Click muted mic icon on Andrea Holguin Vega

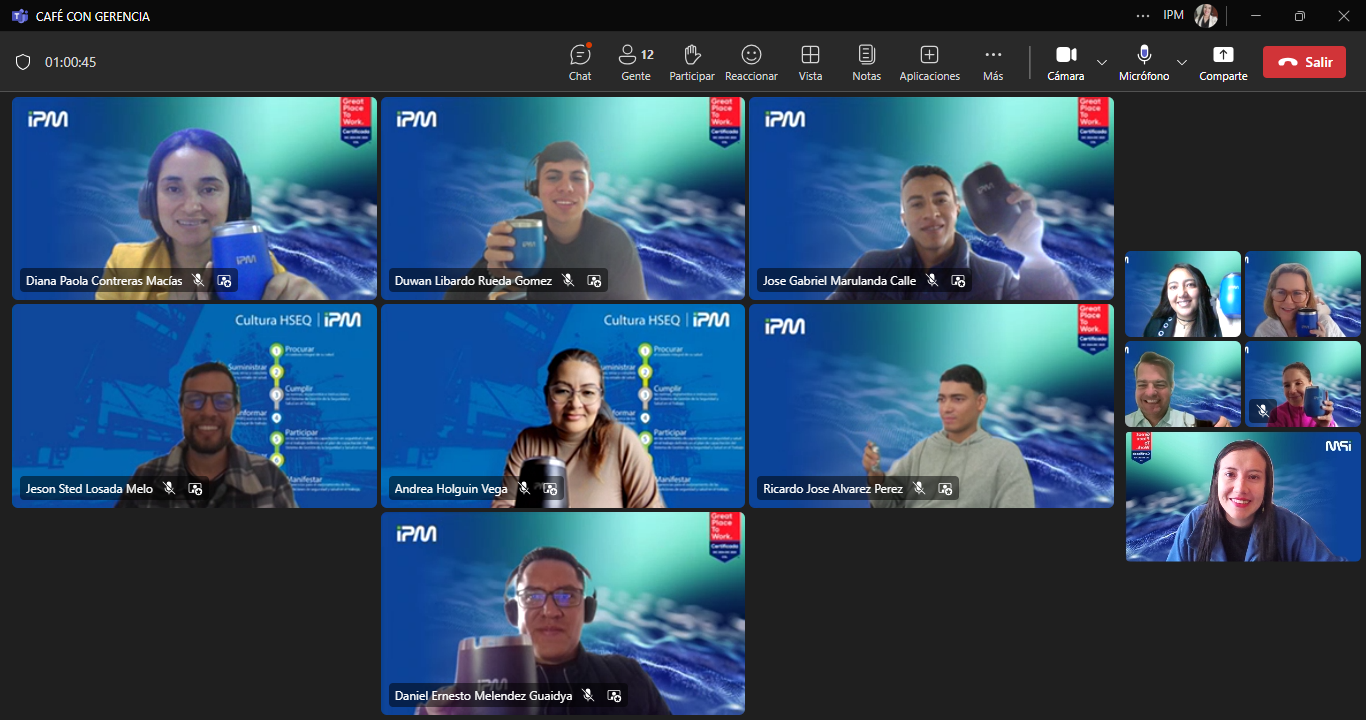(x=524, y=489)
